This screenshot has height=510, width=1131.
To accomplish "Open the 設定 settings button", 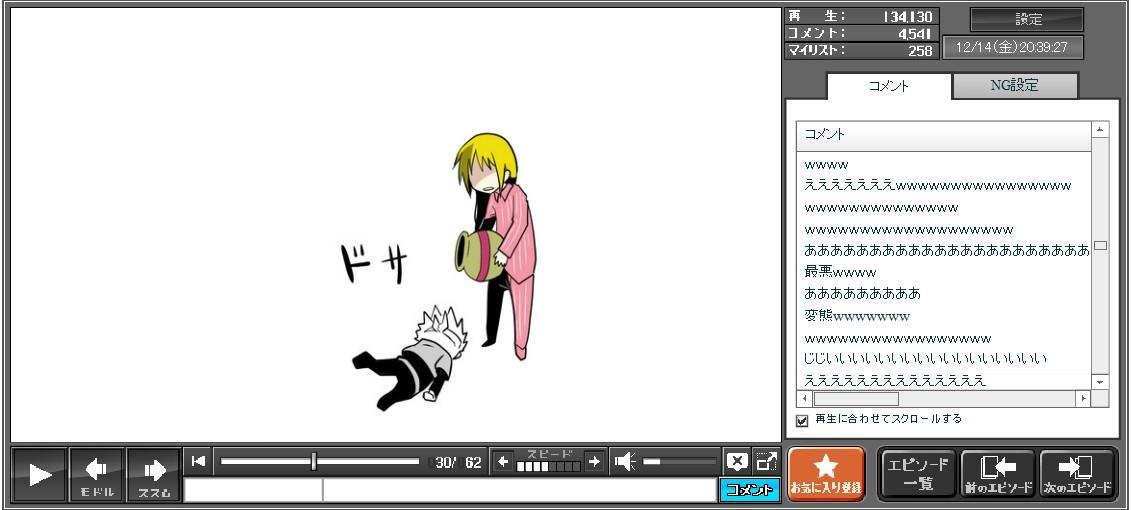I will [1027, 19].
